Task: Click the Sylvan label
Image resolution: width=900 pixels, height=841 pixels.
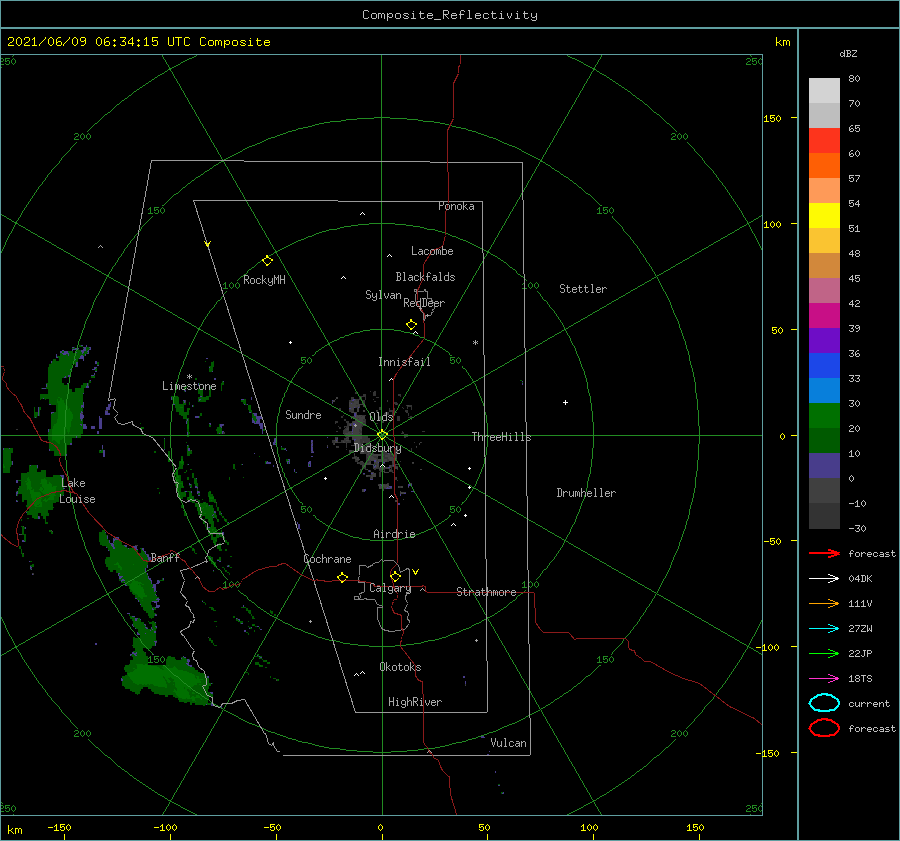Action: coord(383,295)
